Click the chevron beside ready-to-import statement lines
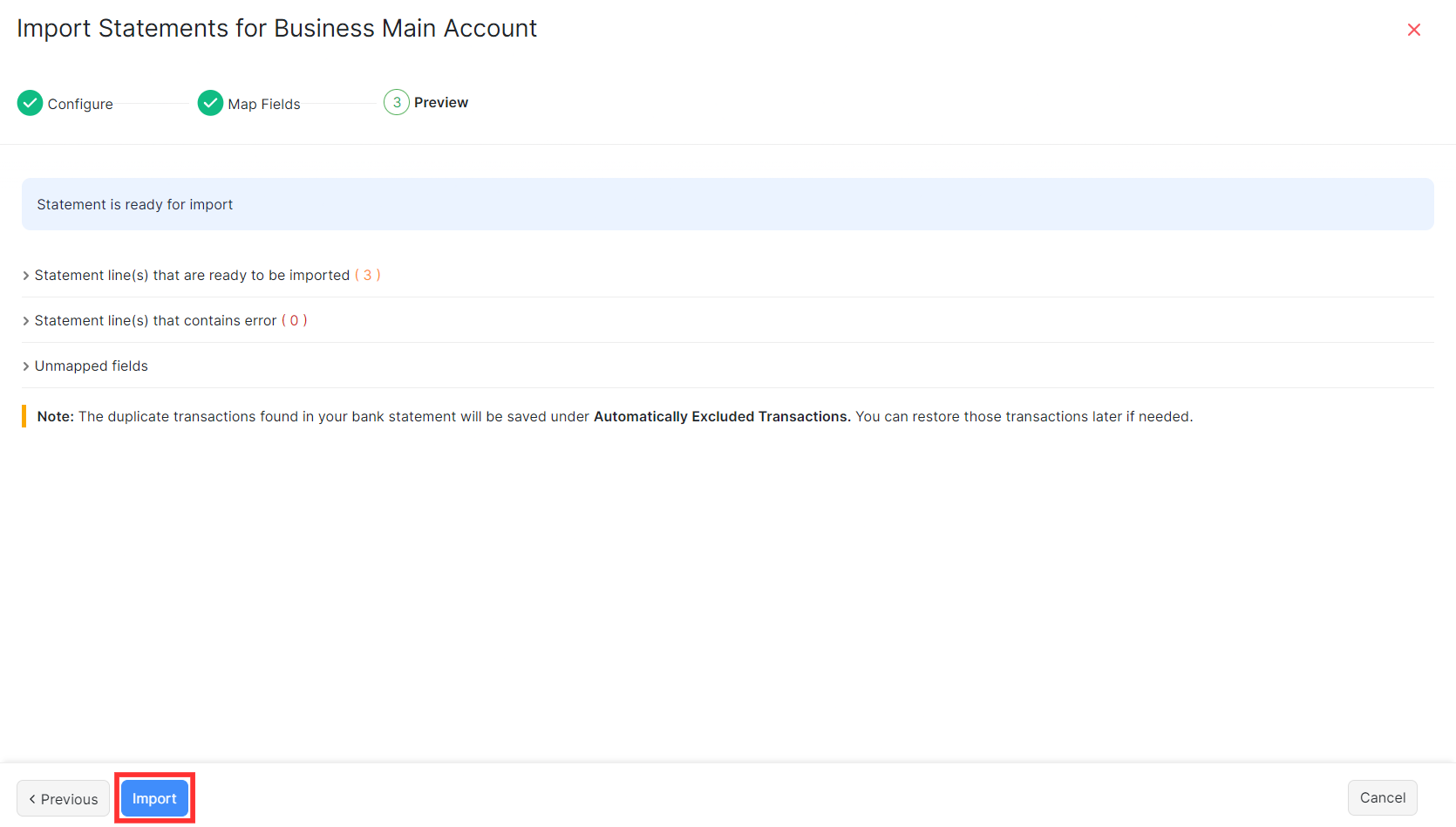This screenshot has width=1456, height=827. (25, 275)
